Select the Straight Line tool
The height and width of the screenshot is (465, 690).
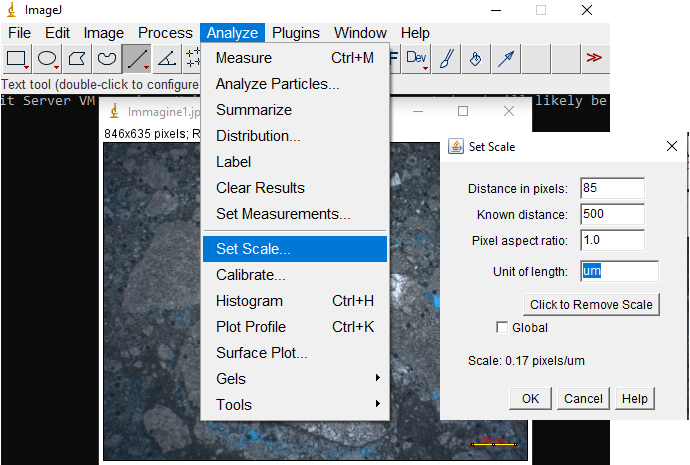(136, 59)
